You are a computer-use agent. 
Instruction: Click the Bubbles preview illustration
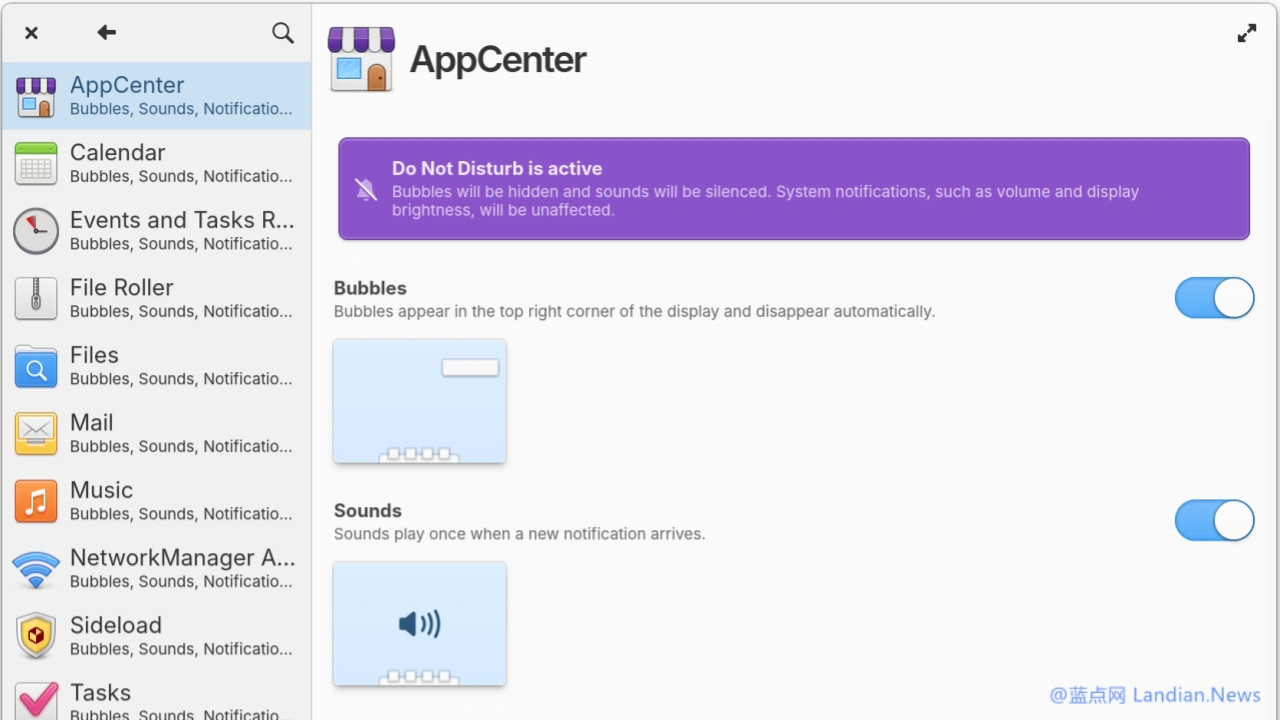point(420,401)
